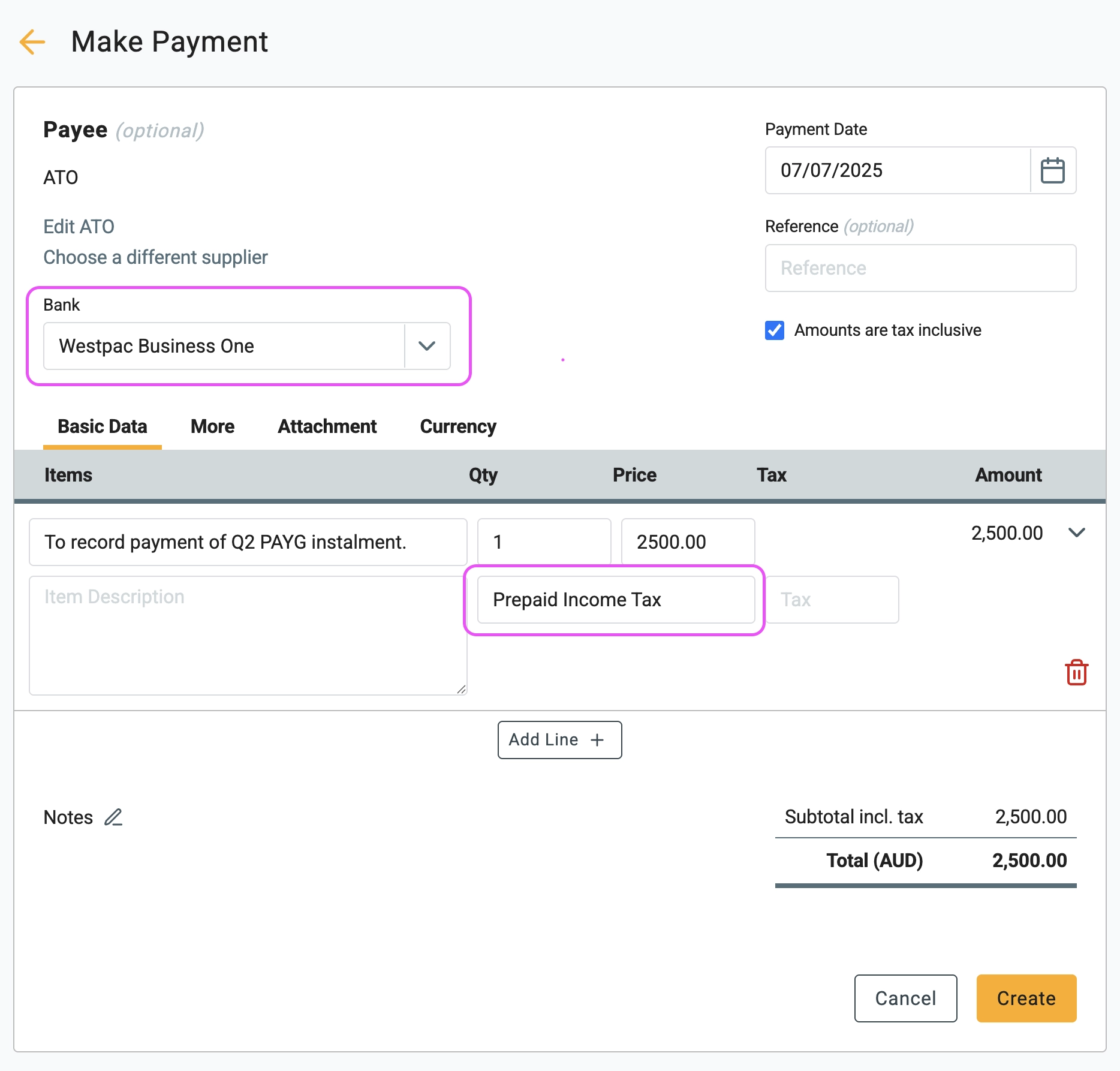Delete the line item with trash icon

pyautogui.click(x=1076, y=672)
